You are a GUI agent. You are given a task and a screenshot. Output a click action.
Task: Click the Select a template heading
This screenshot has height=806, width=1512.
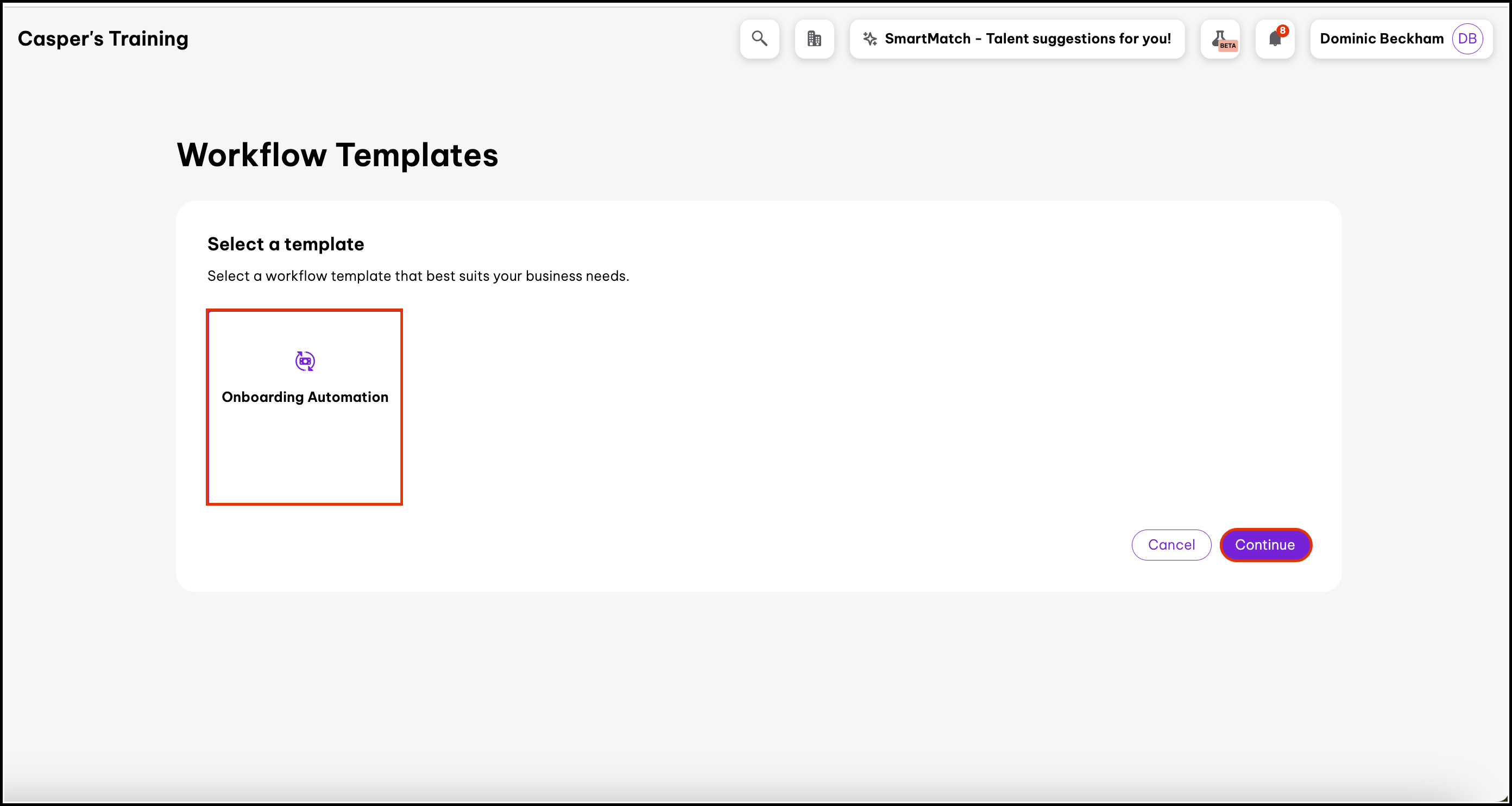click(x=285, y=244)
